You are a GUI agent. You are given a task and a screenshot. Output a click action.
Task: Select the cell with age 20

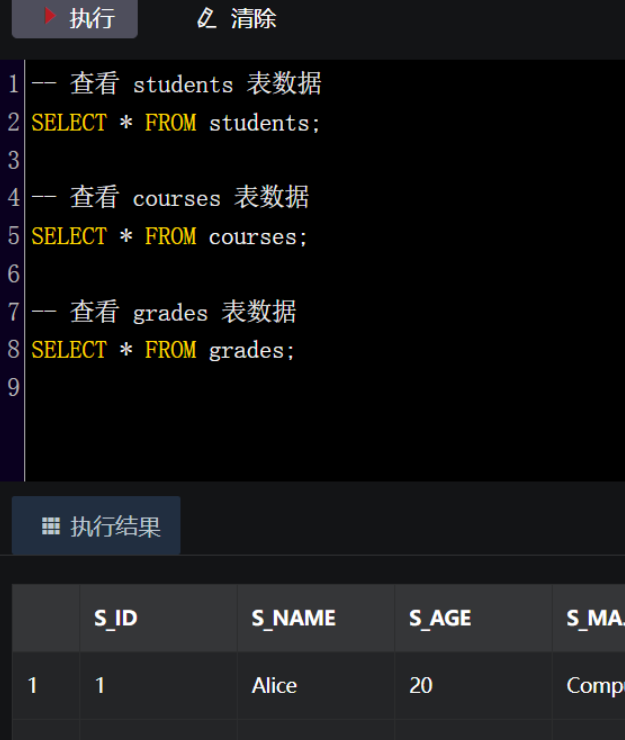(473, 685)
